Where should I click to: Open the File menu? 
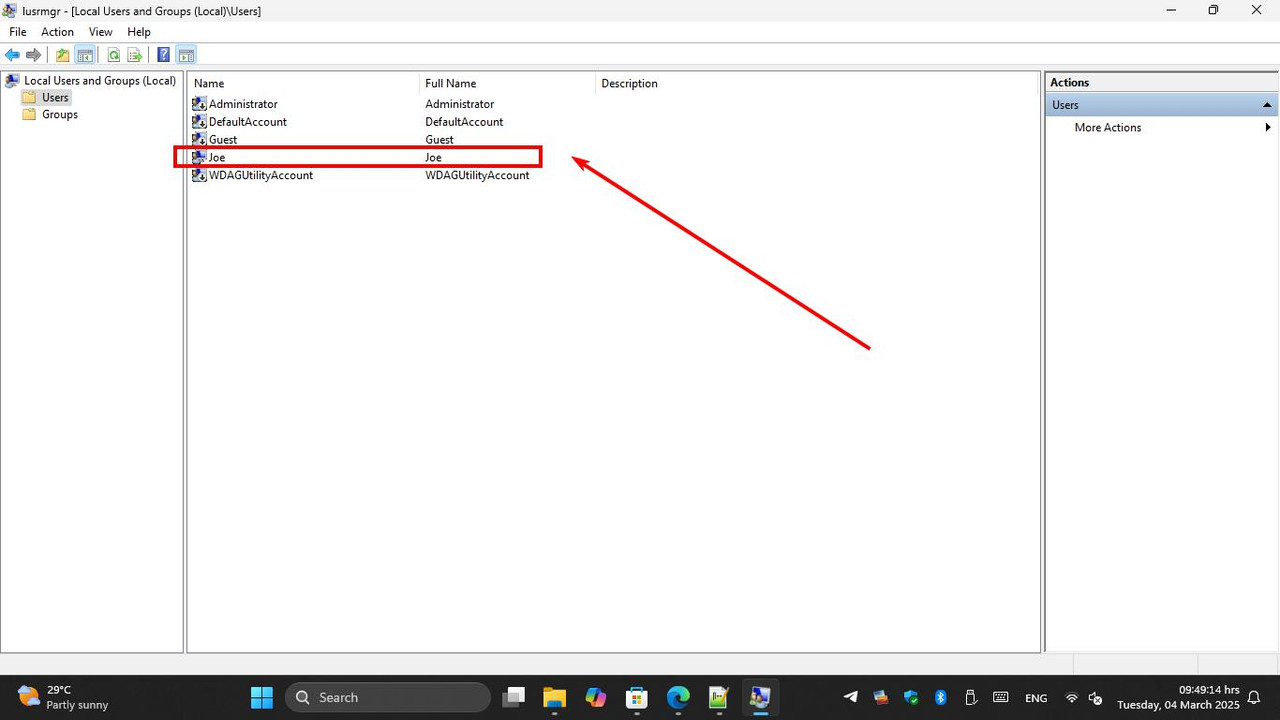click(x=18, y=32)
